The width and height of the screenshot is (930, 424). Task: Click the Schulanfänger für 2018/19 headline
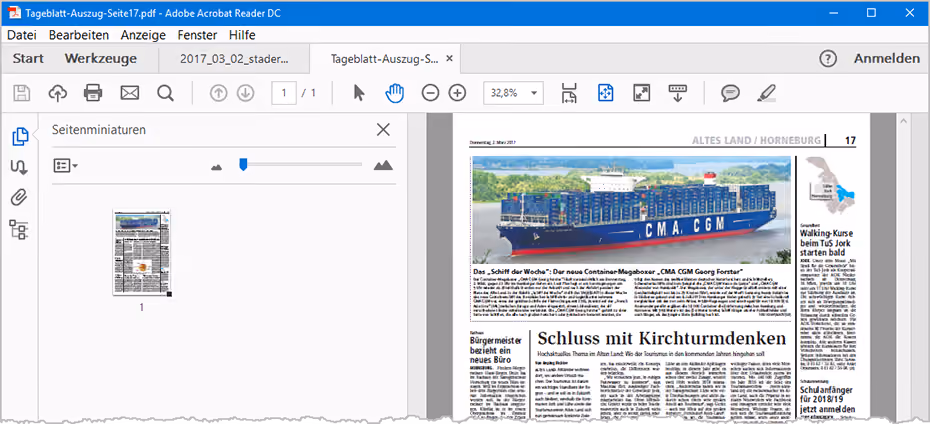coord(827,400)
